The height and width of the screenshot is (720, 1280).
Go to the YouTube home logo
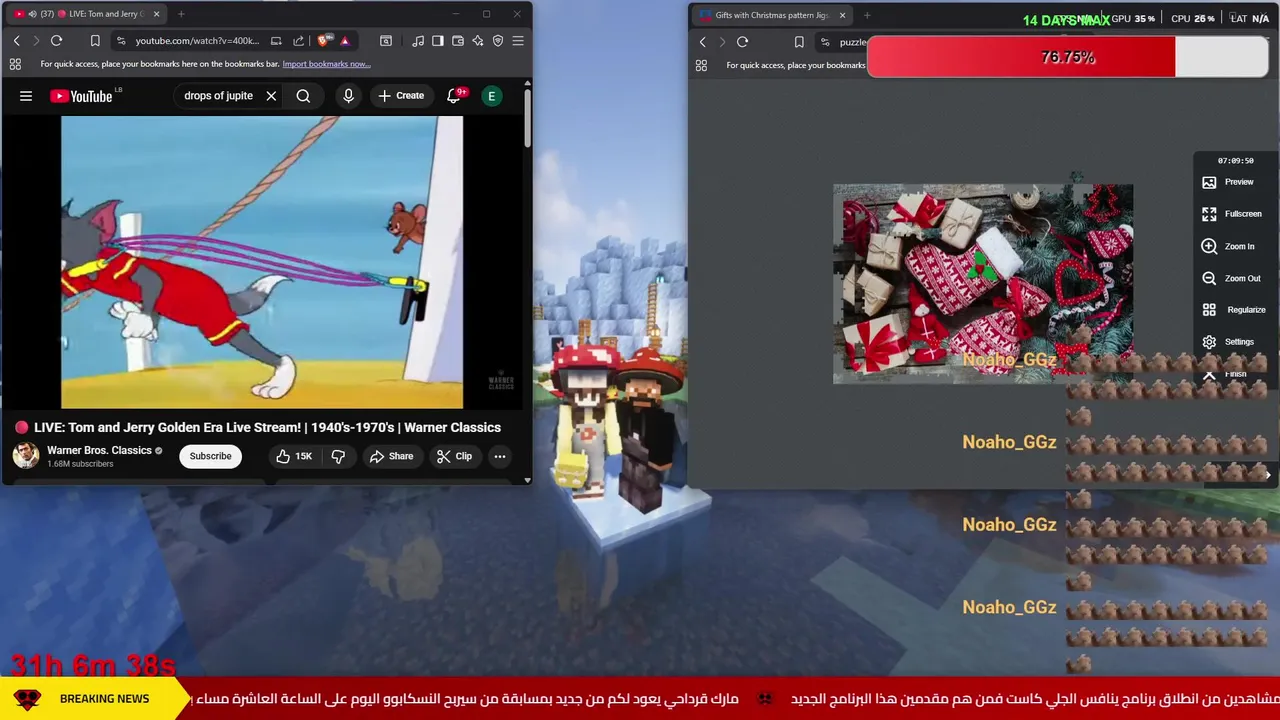[x=83, y=96]
